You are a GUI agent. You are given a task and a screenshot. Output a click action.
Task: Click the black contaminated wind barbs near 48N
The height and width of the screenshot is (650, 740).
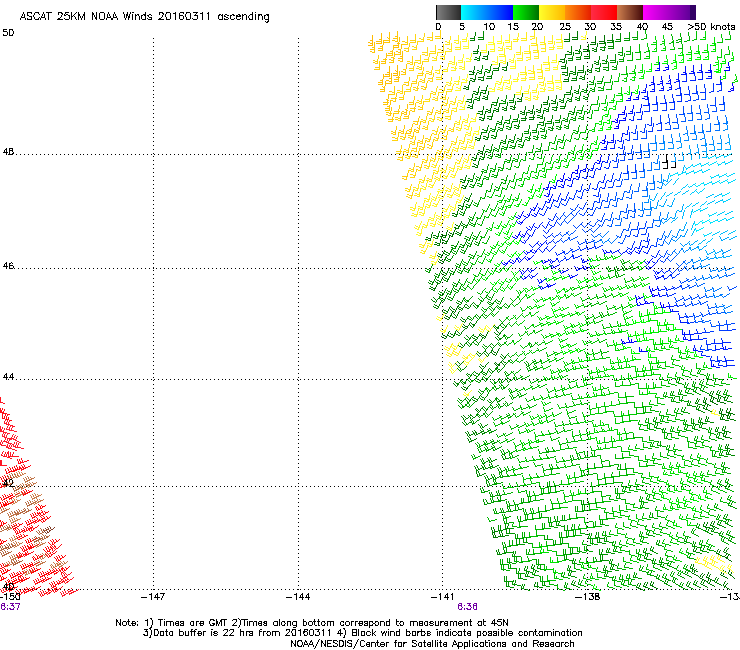[669, 162]
